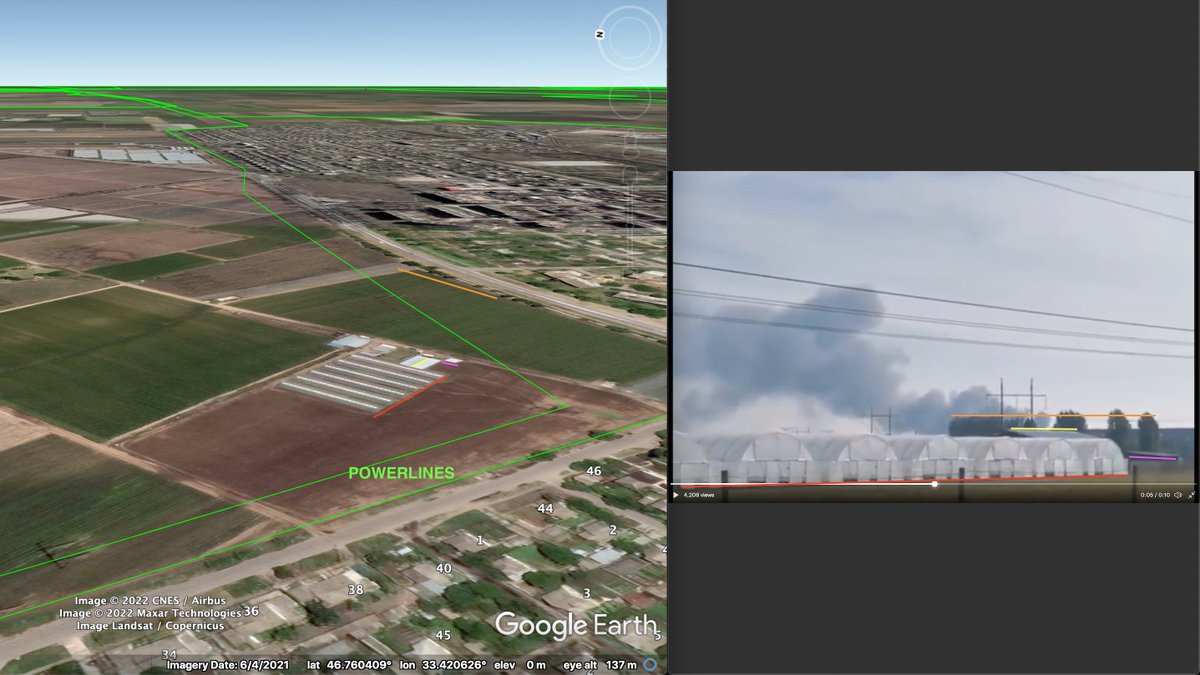This screenshot has height=675, width=1200.
Task: Click the video frame showing smoke over greenhouses
Action: pos(934,337)
